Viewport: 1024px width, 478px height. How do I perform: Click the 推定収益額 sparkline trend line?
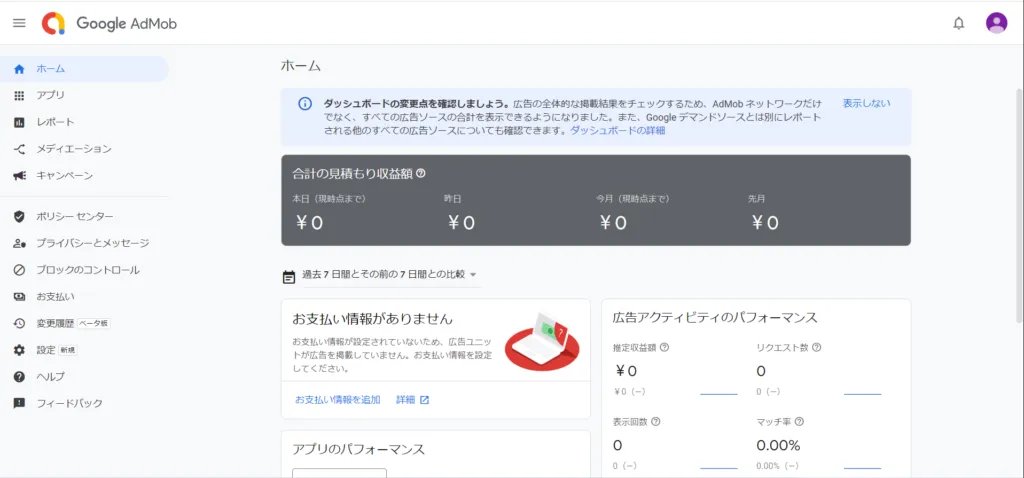pos(718,394)
